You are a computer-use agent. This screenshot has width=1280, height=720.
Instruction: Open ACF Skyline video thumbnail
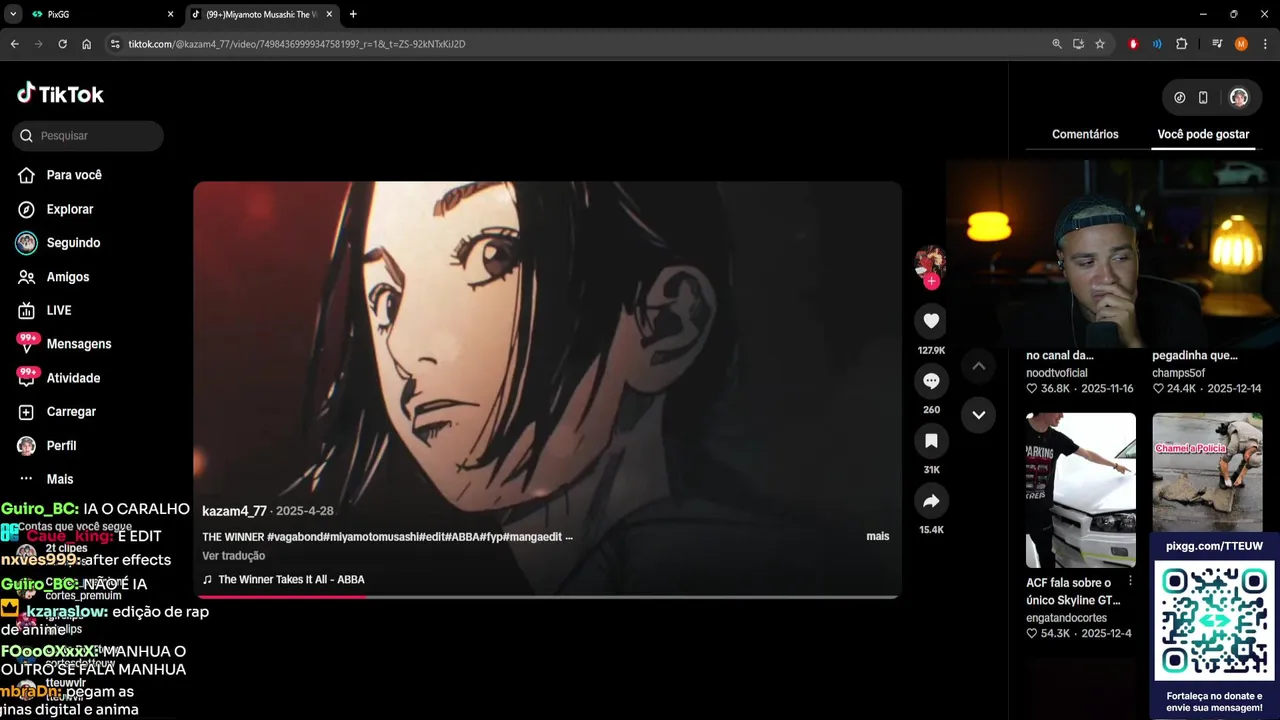(x=1081, y=490)
